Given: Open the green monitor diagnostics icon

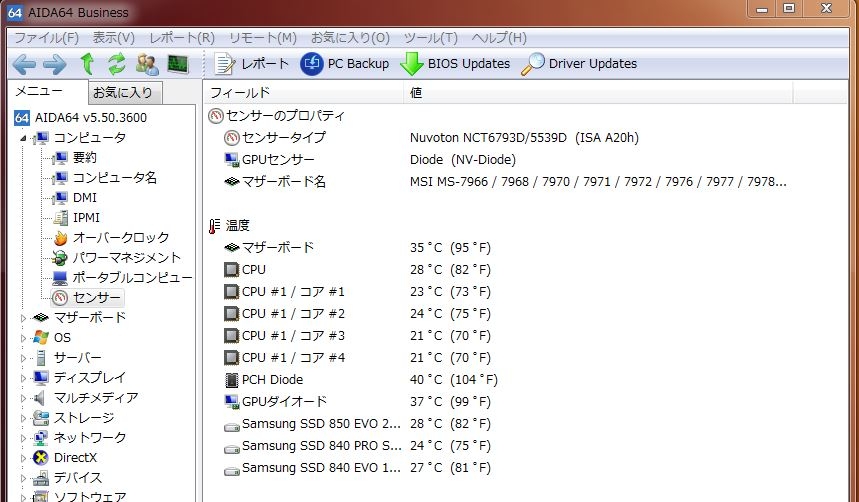Looking at the screenshot, I should (x=177, y=64).
